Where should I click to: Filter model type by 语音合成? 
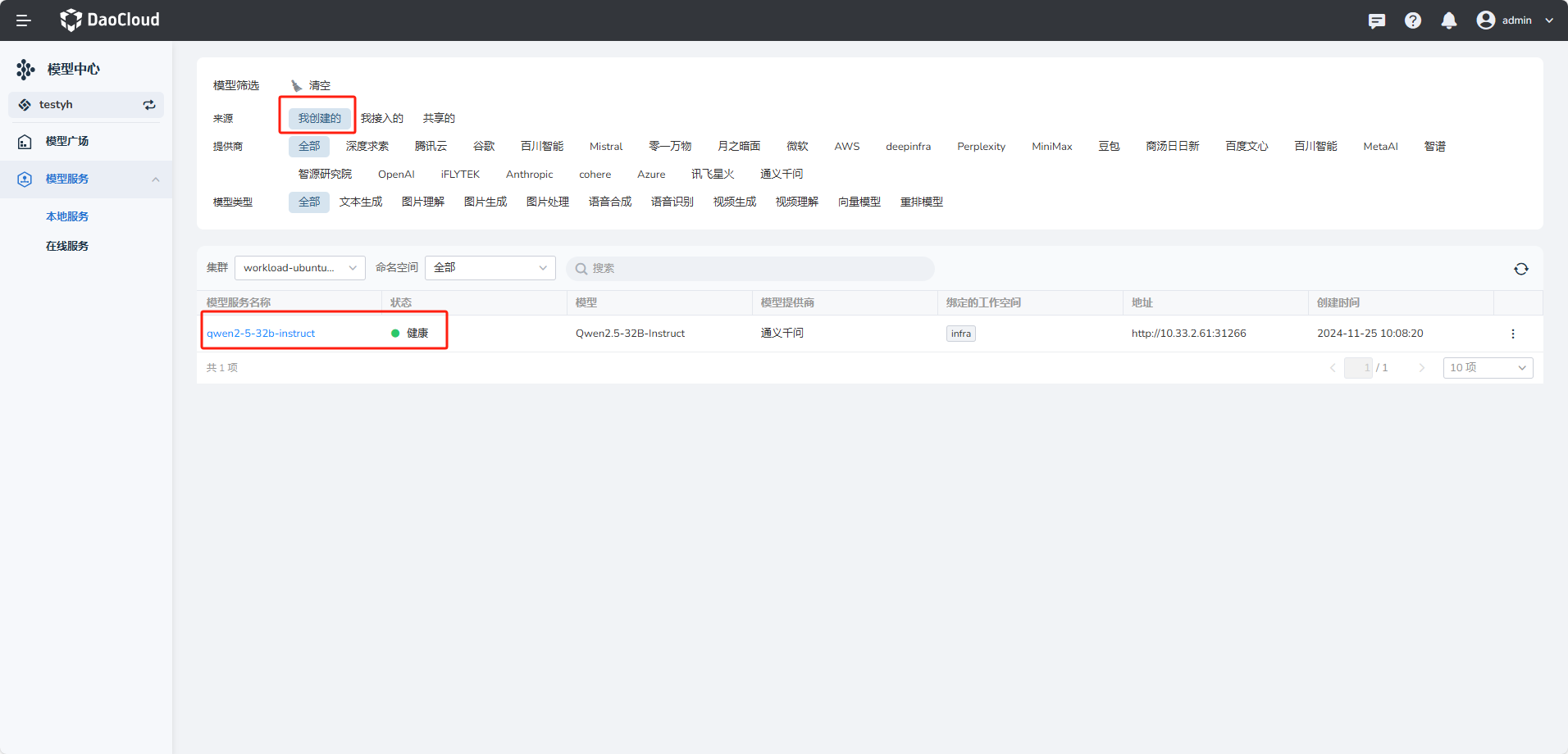610,202
